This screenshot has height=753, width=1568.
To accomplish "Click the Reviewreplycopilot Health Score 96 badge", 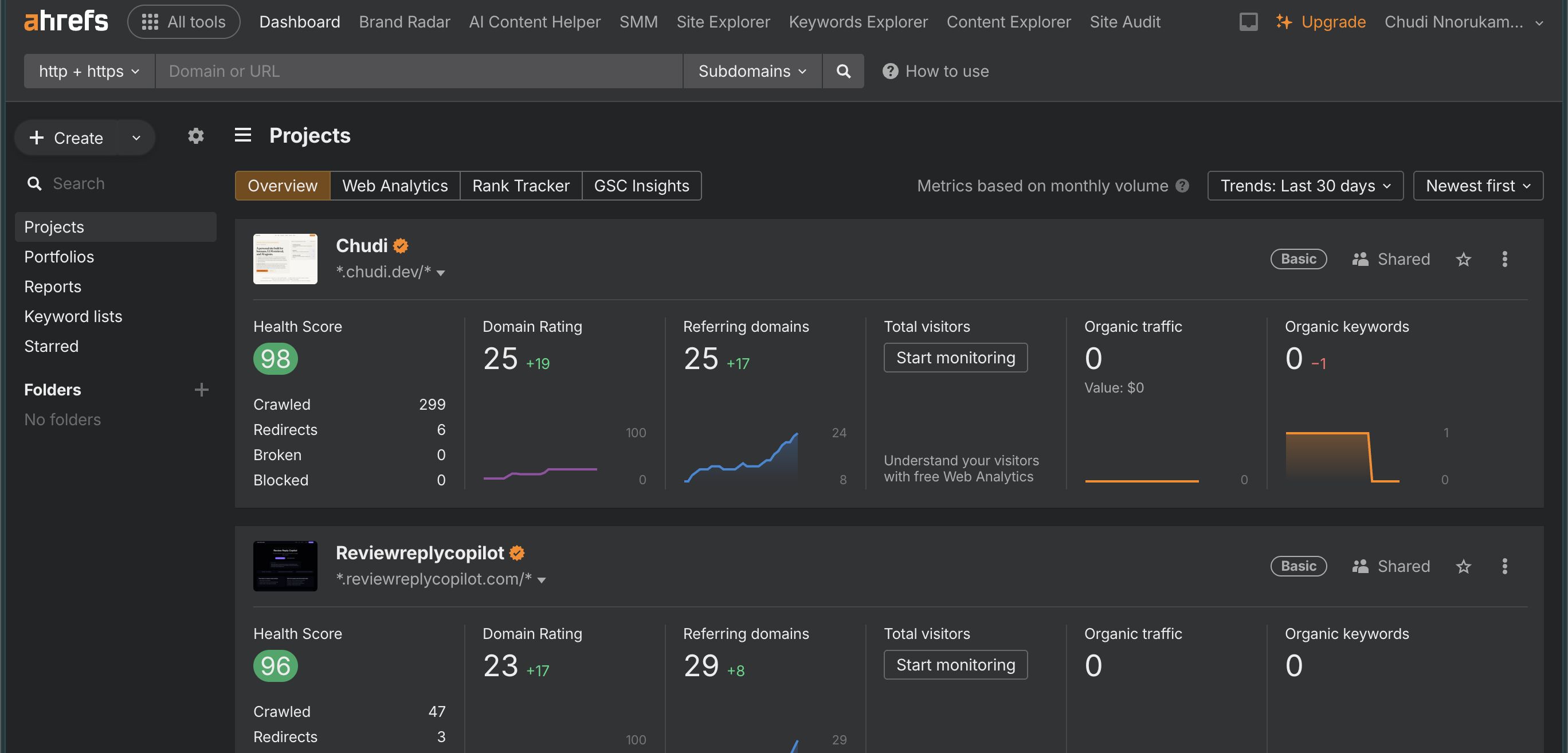I will pos(275,666).
